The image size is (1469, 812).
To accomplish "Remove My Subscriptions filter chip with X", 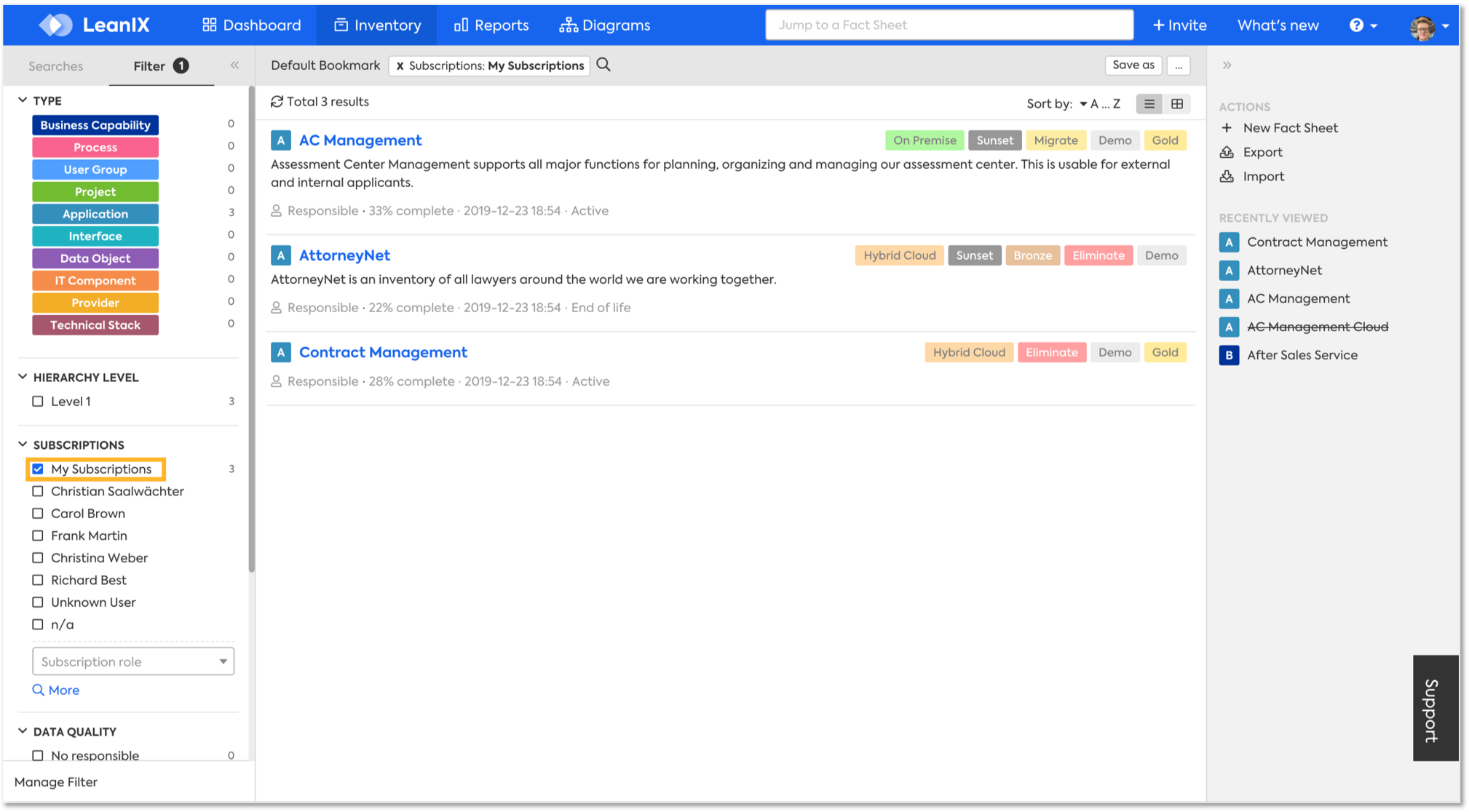I will [400, 66].
